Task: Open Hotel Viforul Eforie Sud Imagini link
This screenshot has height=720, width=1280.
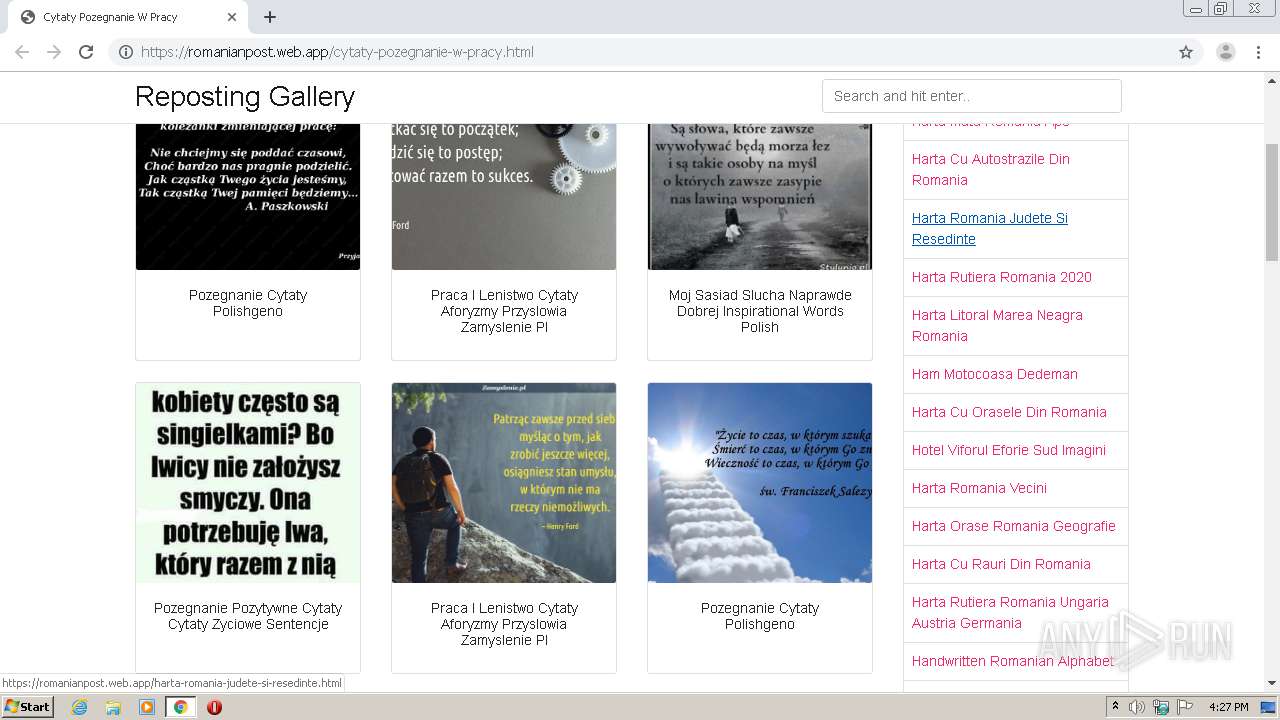Action: (1009, 450)
